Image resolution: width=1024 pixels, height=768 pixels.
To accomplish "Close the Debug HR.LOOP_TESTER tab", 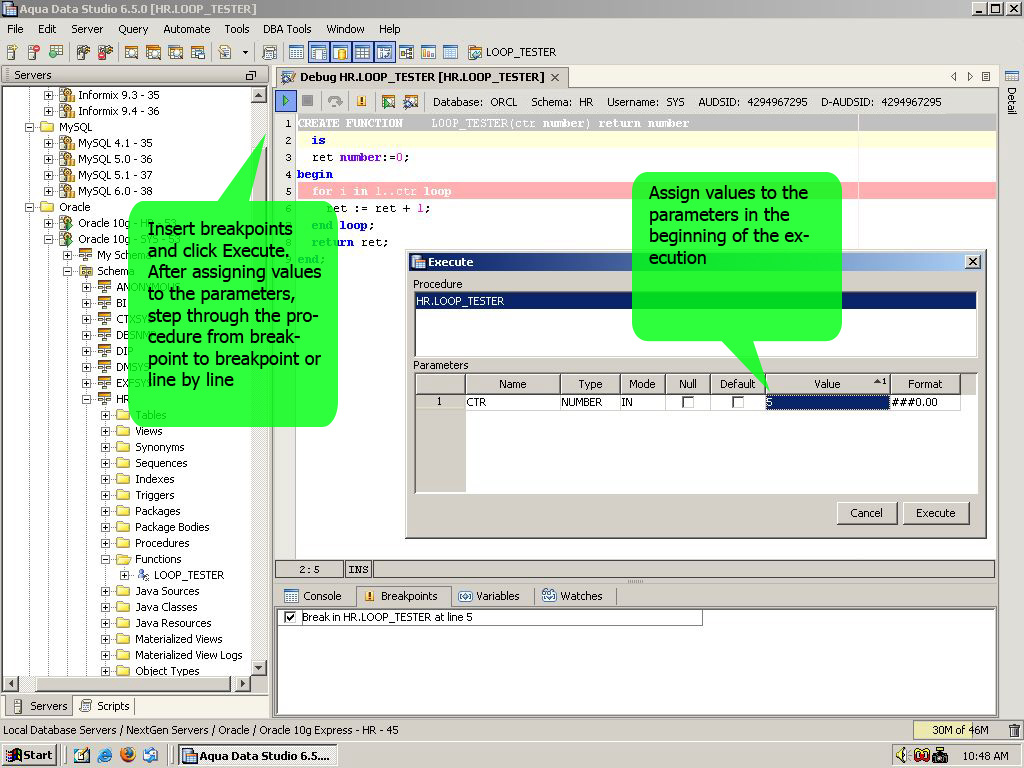I will 554,77.
